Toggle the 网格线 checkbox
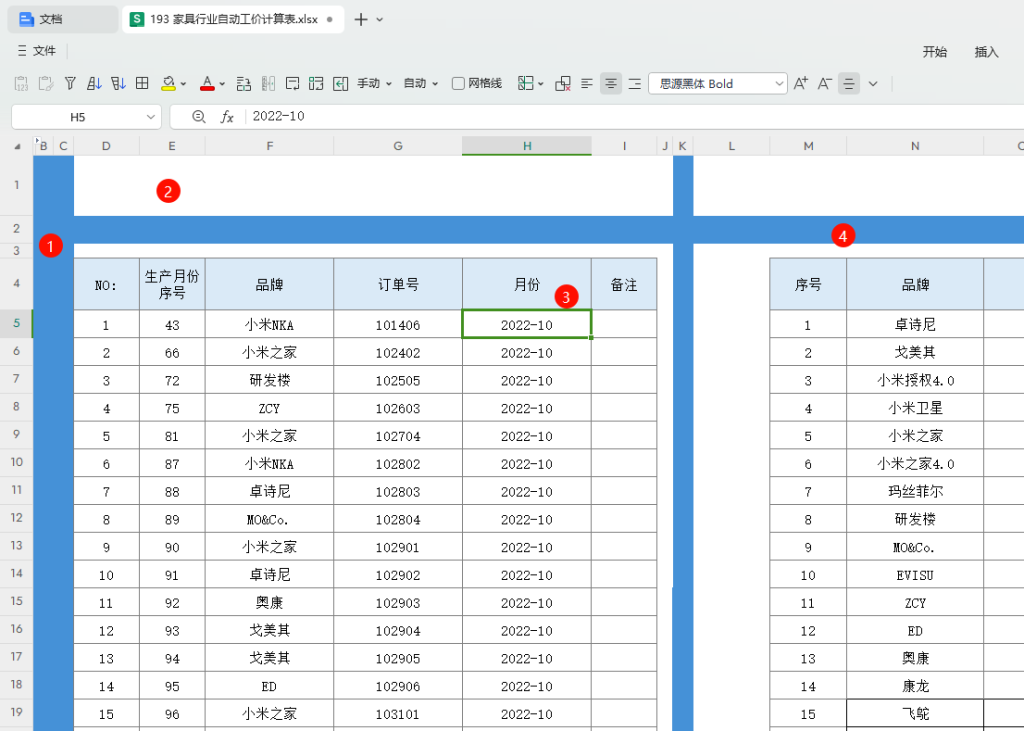Viewport: 1024px width, 731px height. 458,84
